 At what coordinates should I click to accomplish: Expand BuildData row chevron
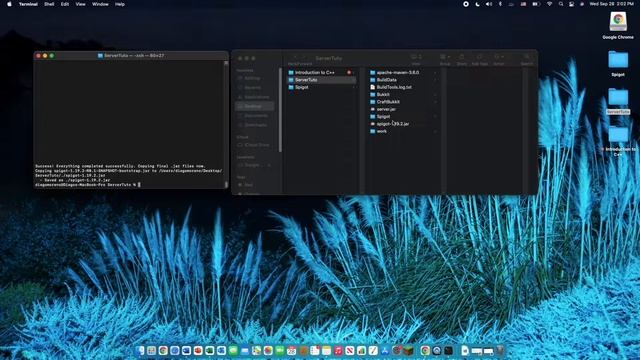tap(435, 80)
